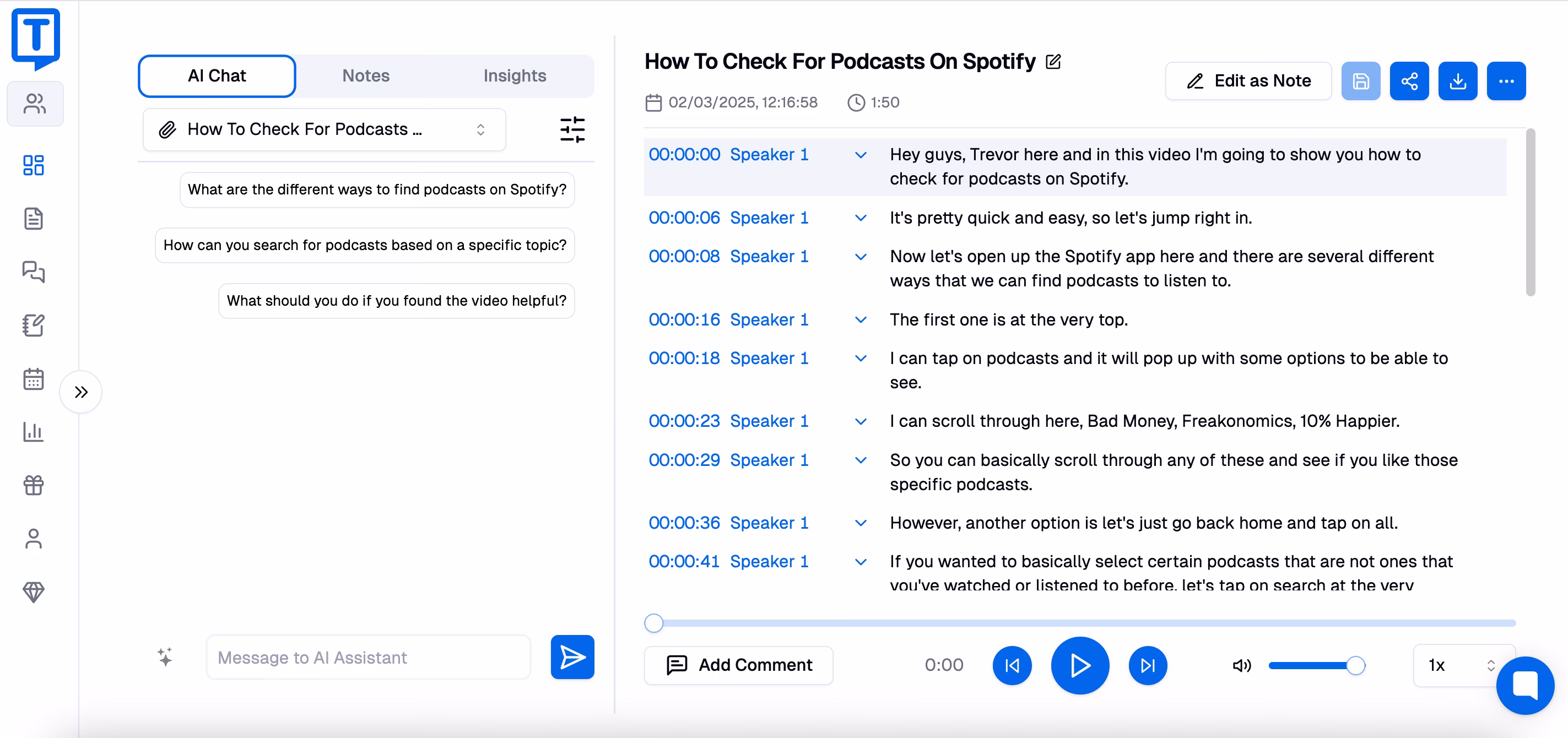This screenshot has width=1568, height=738.
Task: Open the support chat bubble widget
Action: tap(1525, 685)
